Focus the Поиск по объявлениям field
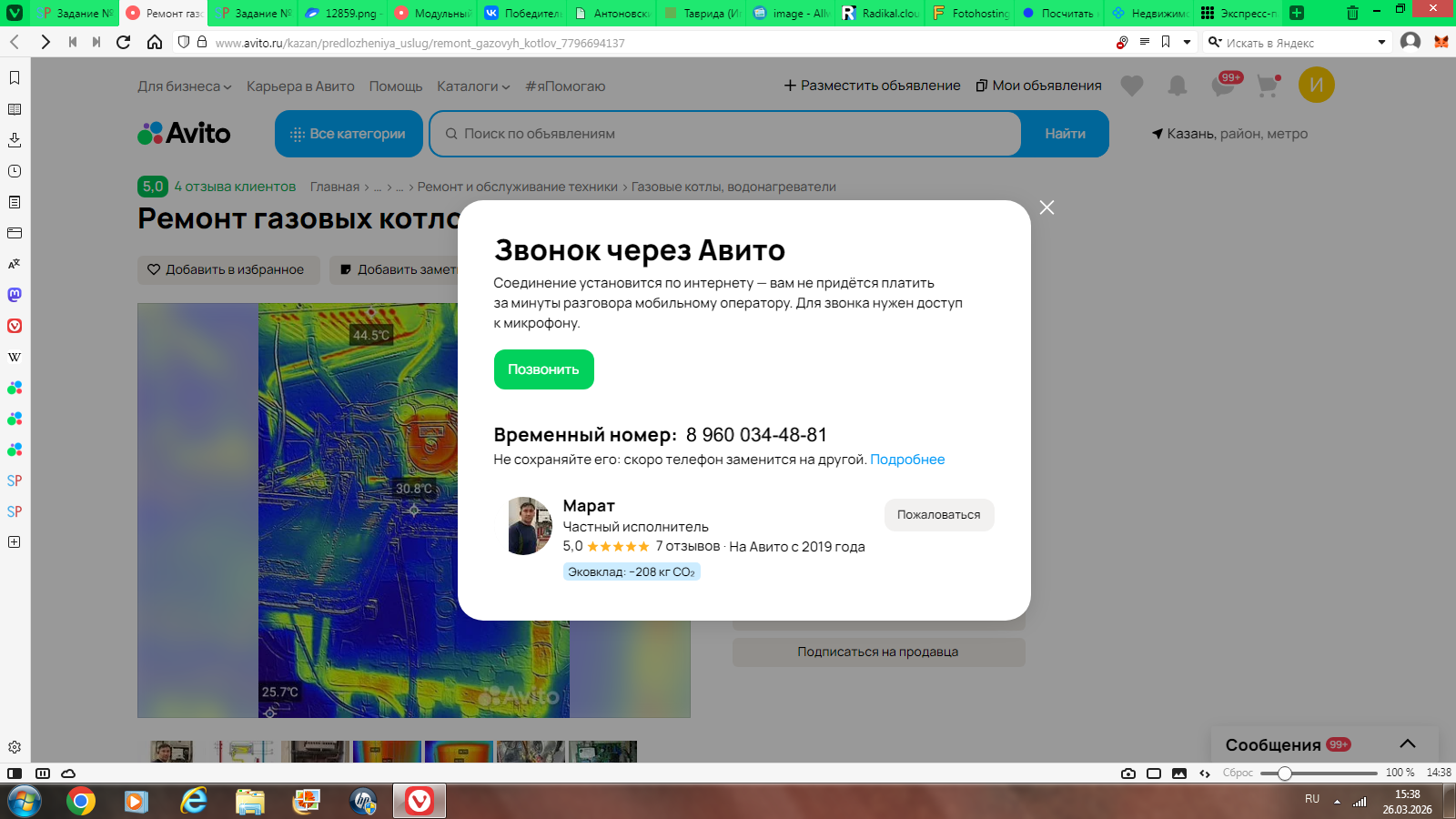The height and width of the screenshot is (819, 1456). point(725,134)
